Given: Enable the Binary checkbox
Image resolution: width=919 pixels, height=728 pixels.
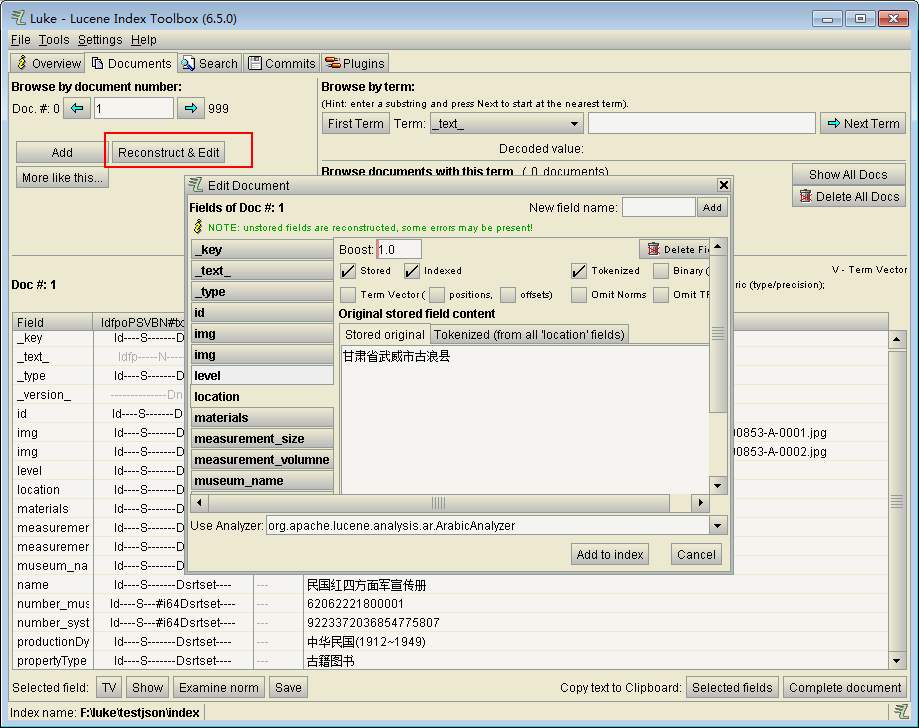Looking at the screenshot, I should click(661, 271).
